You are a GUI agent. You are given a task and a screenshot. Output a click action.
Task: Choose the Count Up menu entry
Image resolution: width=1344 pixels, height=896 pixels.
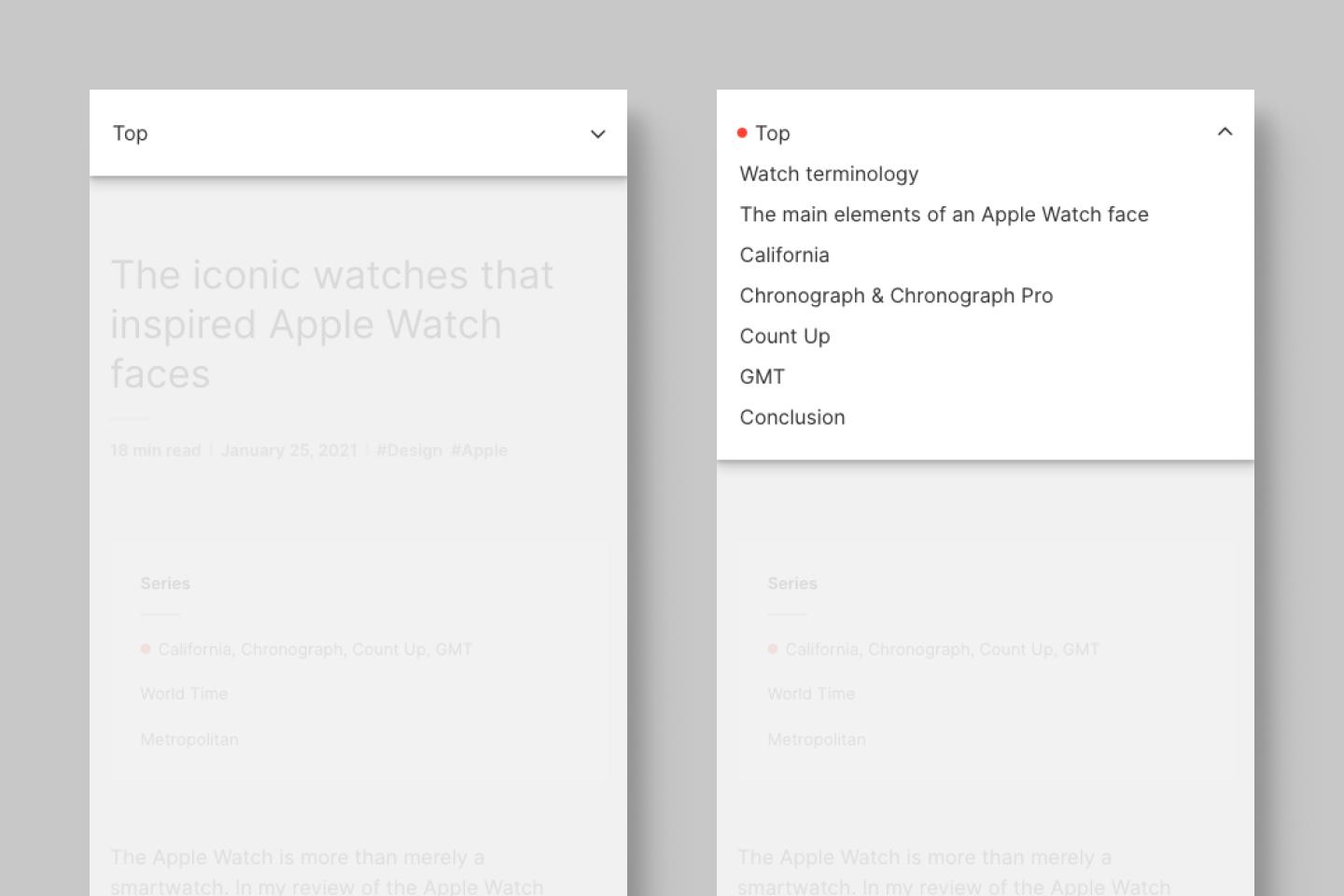pyautogui.click(x=784, y=336)
